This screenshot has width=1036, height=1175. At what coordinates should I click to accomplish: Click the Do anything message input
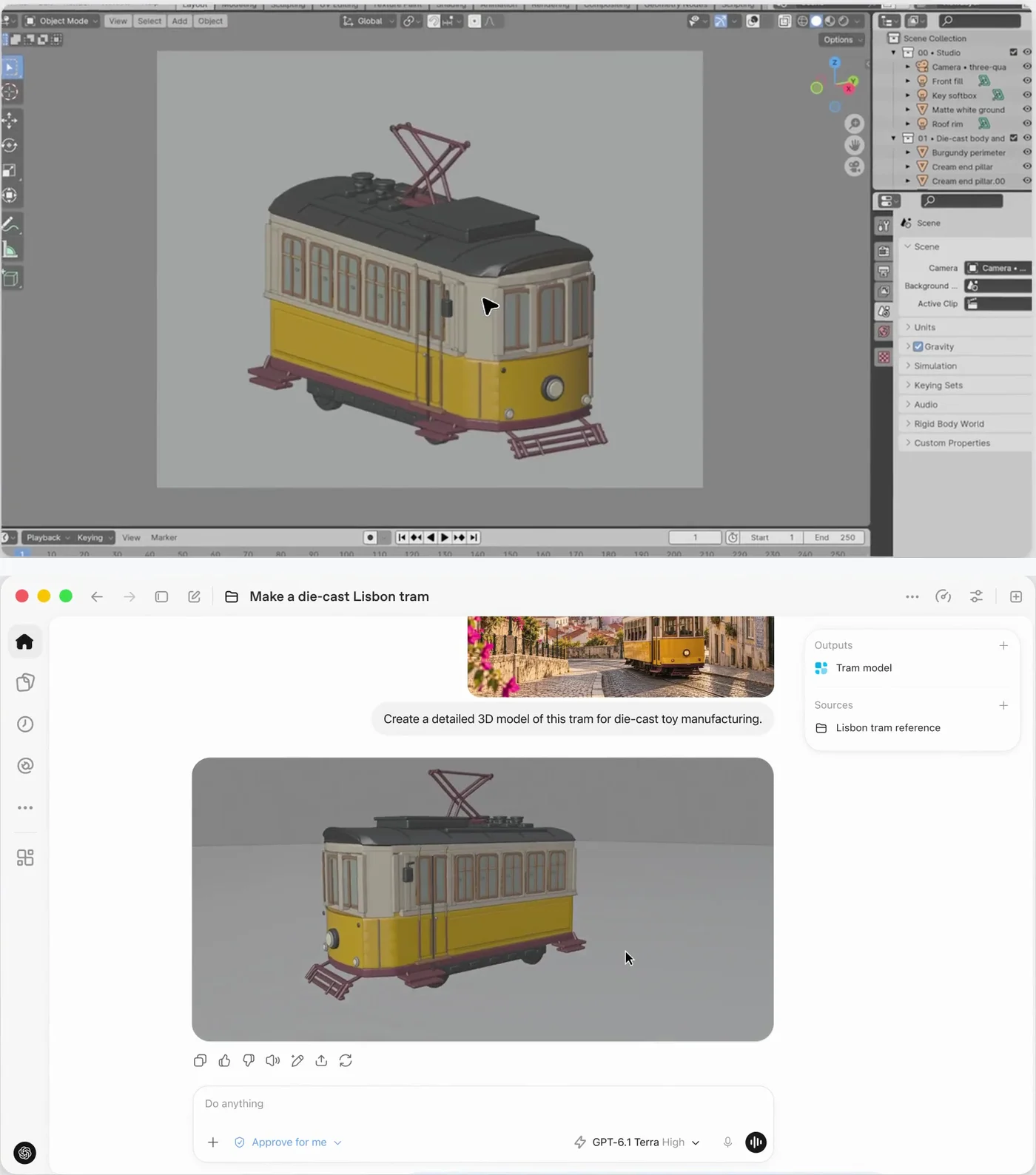tap(482, 1103)
